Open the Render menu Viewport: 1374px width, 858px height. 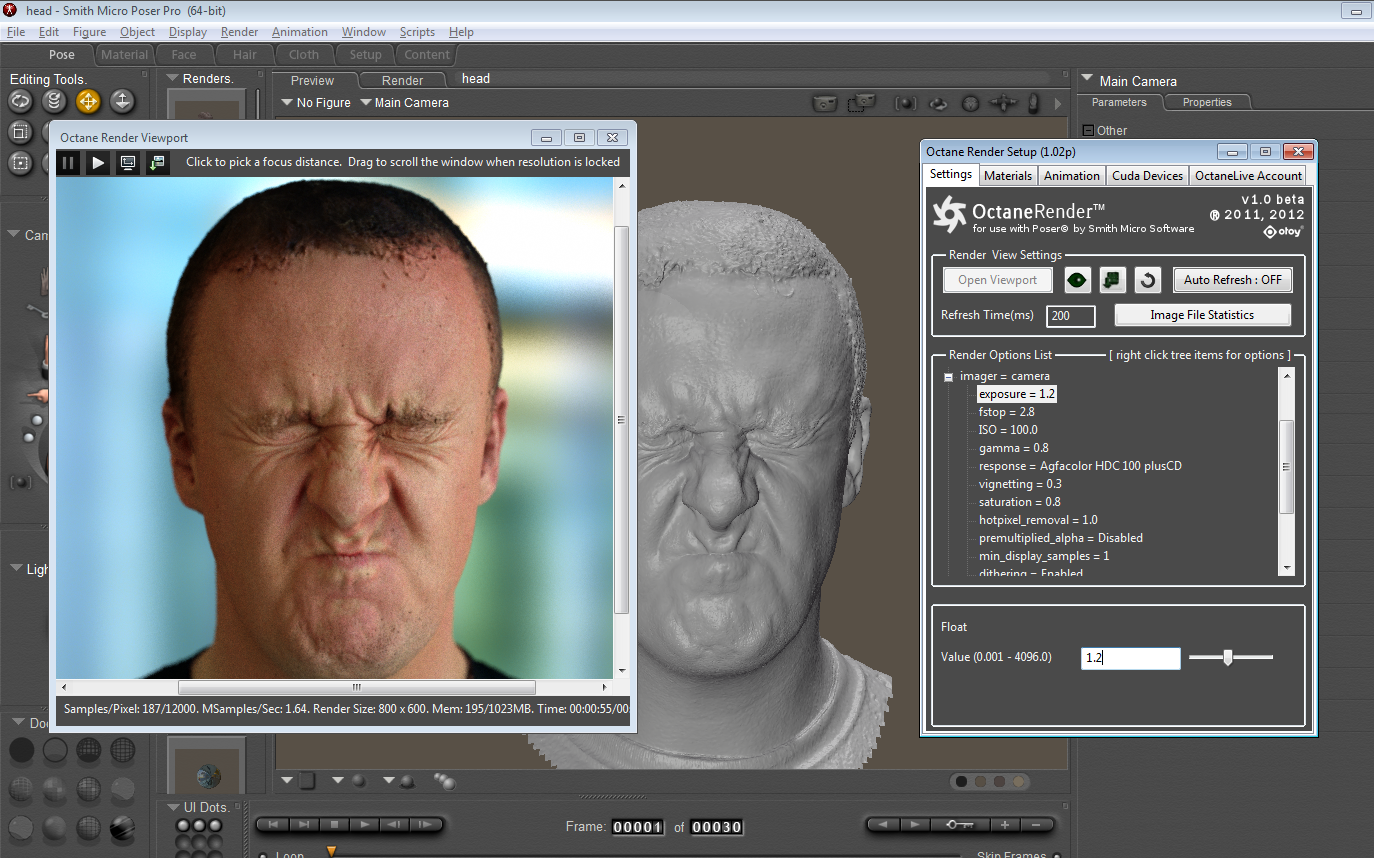(239, 32)
